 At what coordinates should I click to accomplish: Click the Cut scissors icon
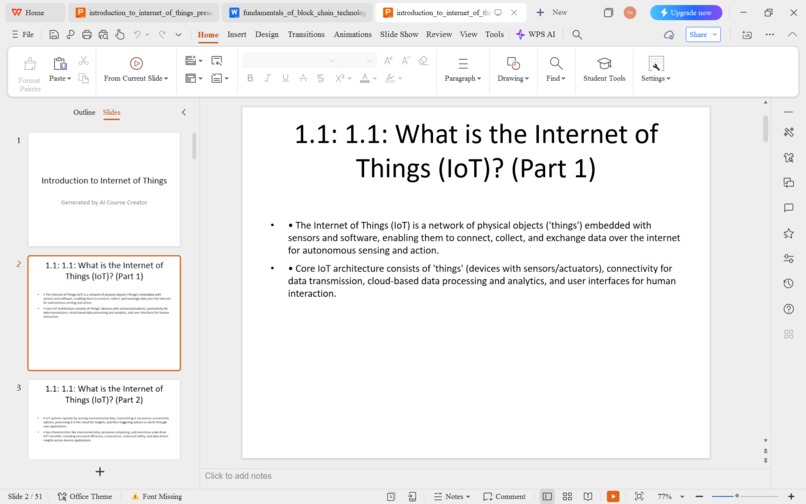point(83,61)
